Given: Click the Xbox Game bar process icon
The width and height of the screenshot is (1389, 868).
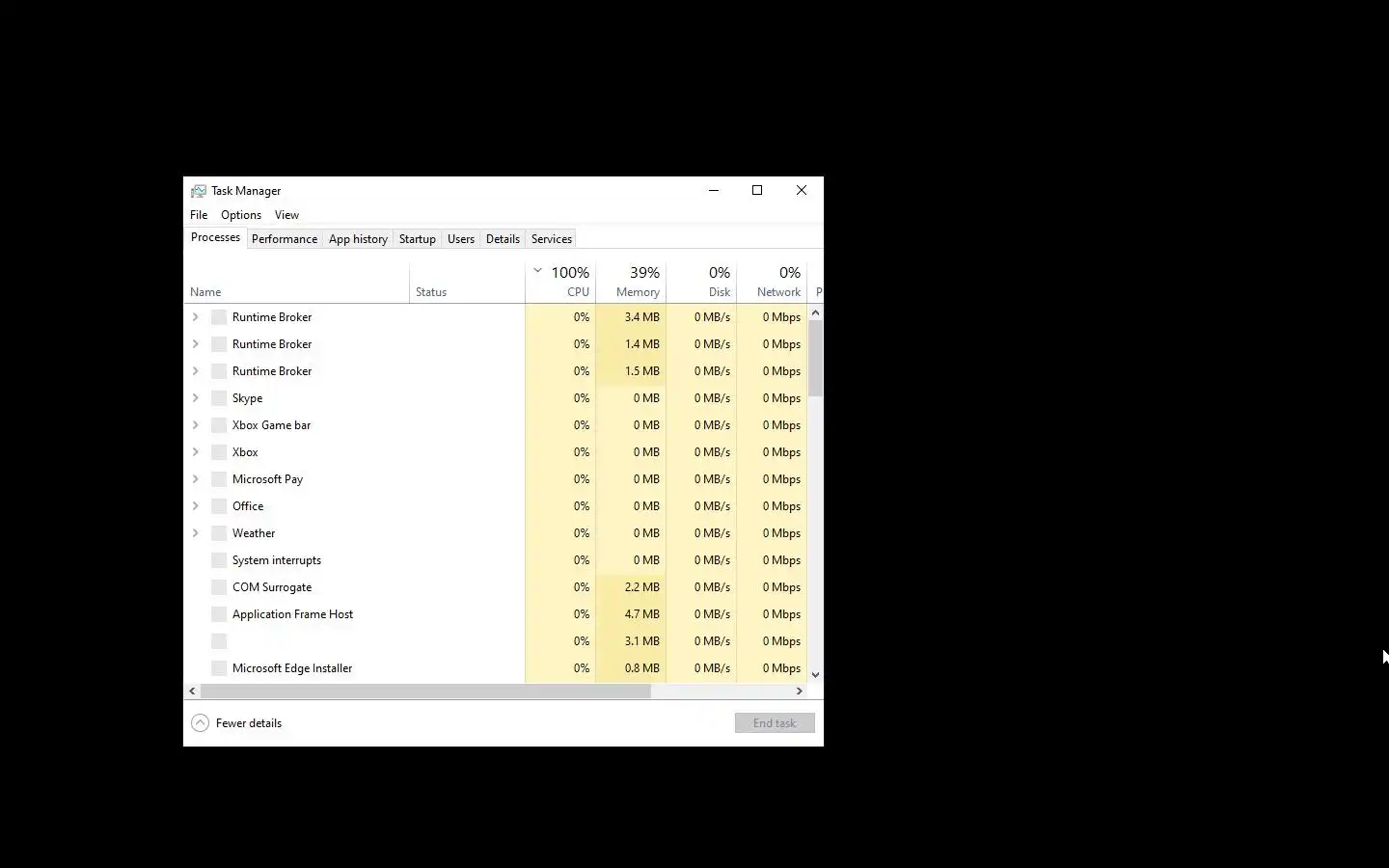Looking at the screenshot, I should 219,425.
